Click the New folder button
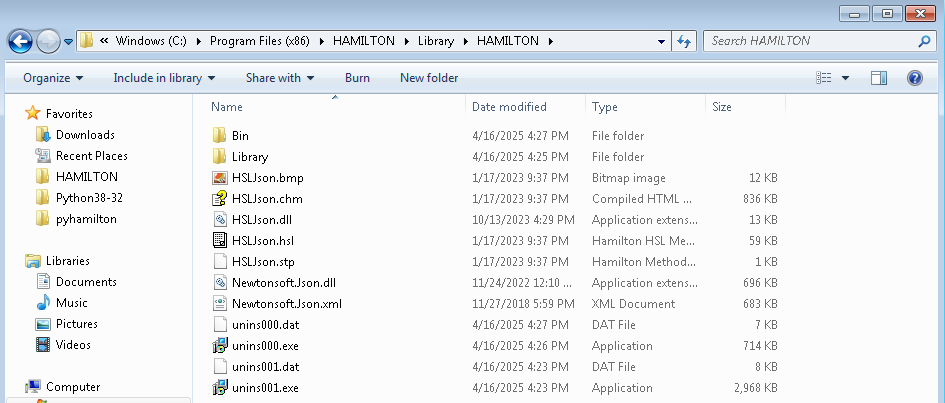 click(429, 78)
